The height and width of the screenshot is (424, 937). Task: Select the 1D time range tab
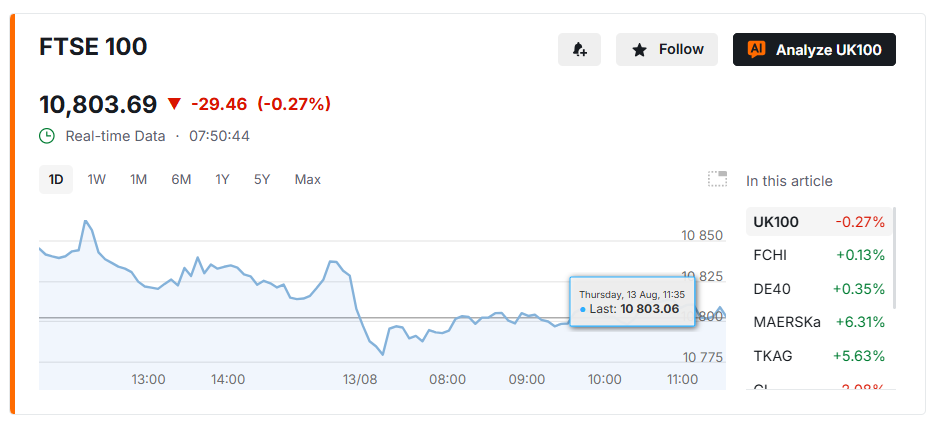click(56, 179)
